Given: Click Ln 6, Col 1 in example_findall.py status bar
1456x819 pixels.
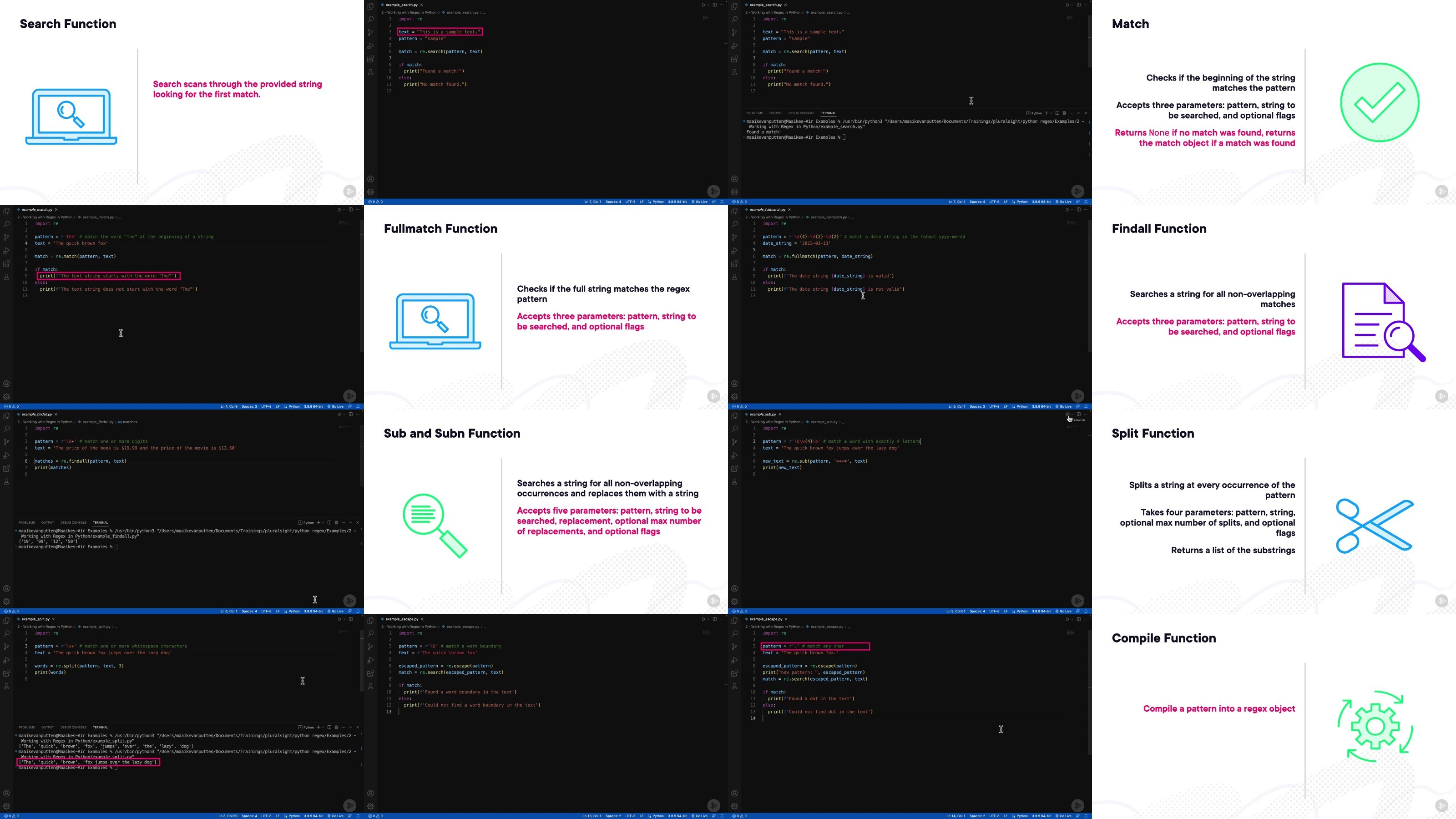Looking at the screenshot, I should (229, 611).
